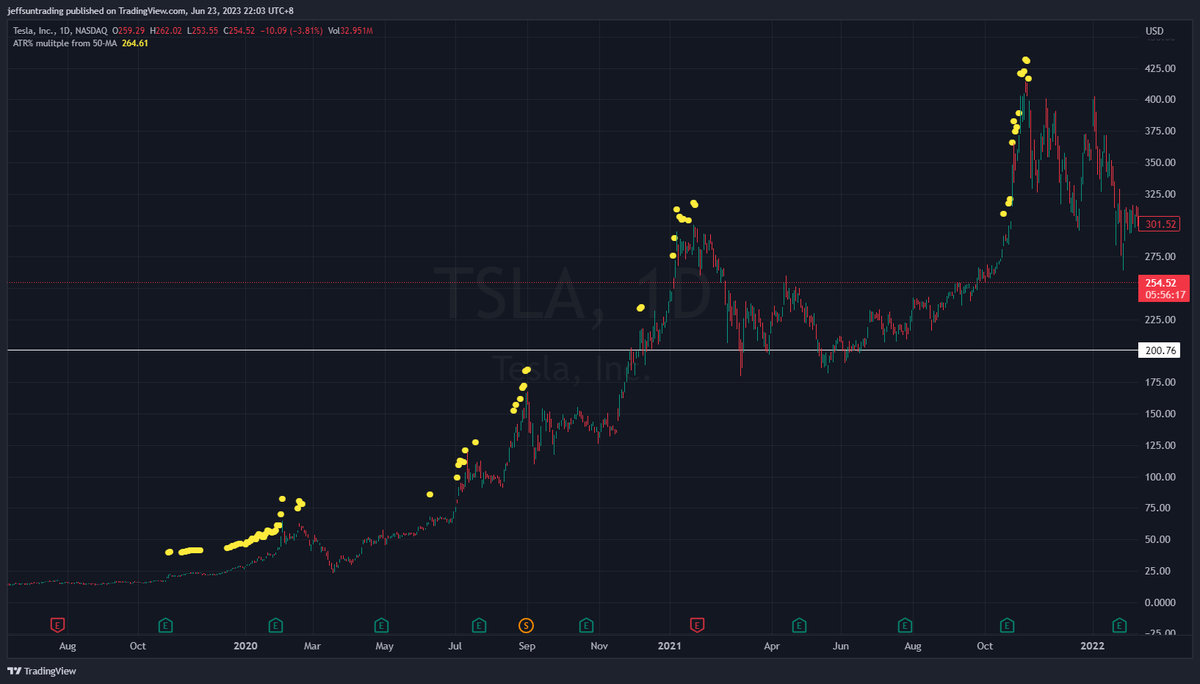Click the yellow 264.61 indicator value
1200x684 pixels.
point(134,44)
